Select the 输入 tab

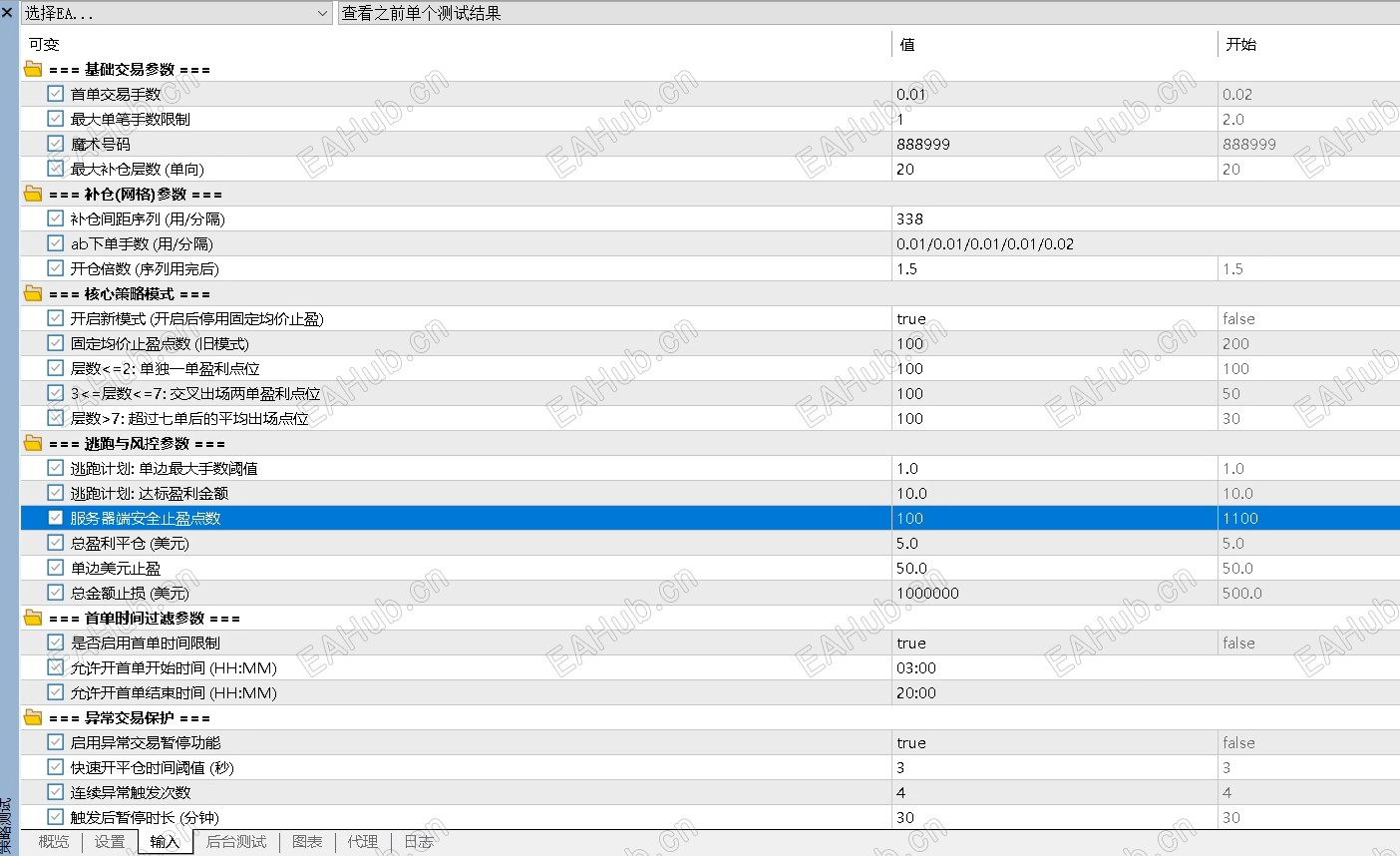[166, 842]
